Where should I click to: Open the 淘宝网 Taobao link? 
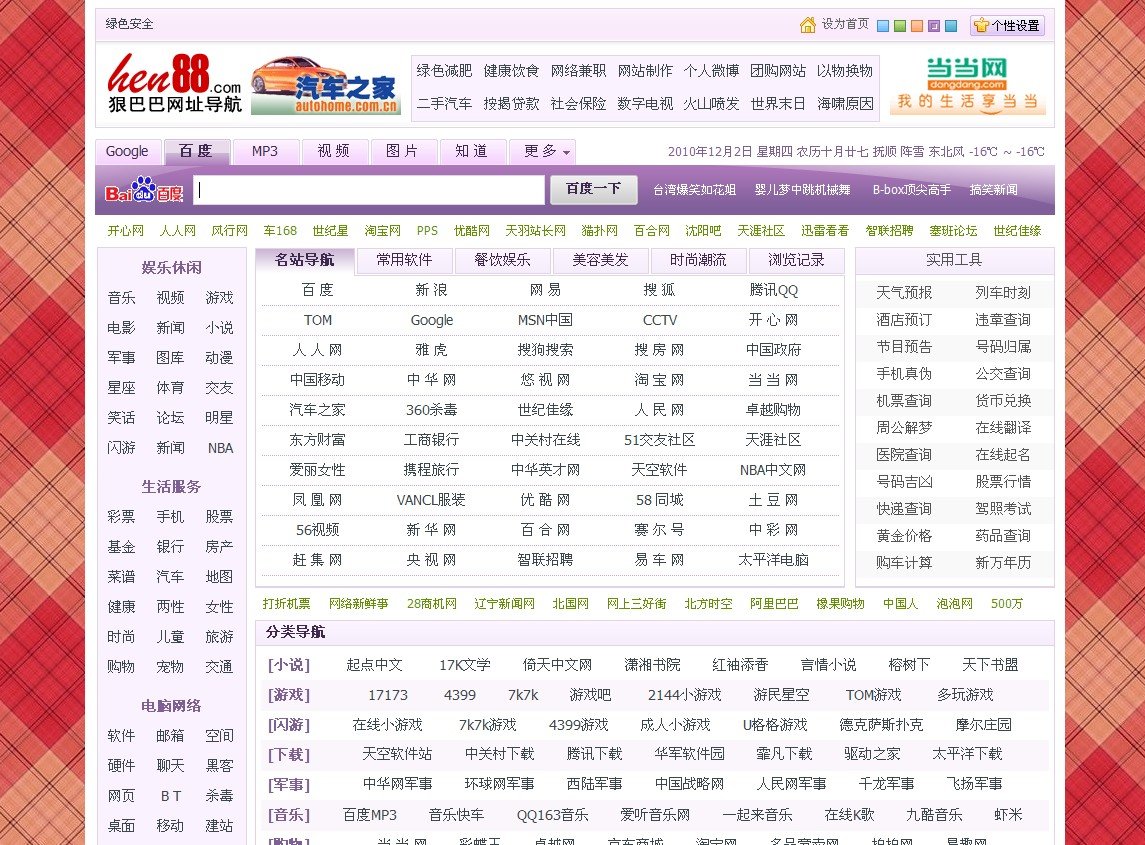[660, 380]
